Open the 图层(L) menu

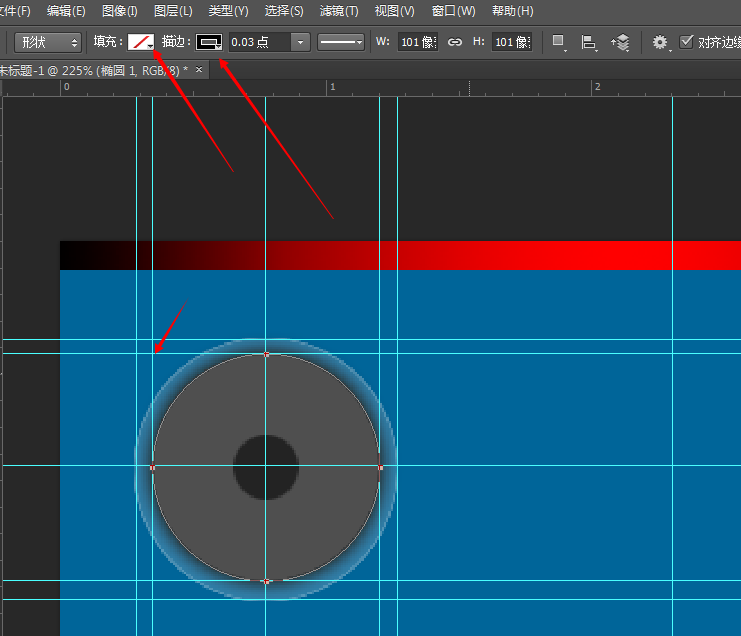point(173,10)
